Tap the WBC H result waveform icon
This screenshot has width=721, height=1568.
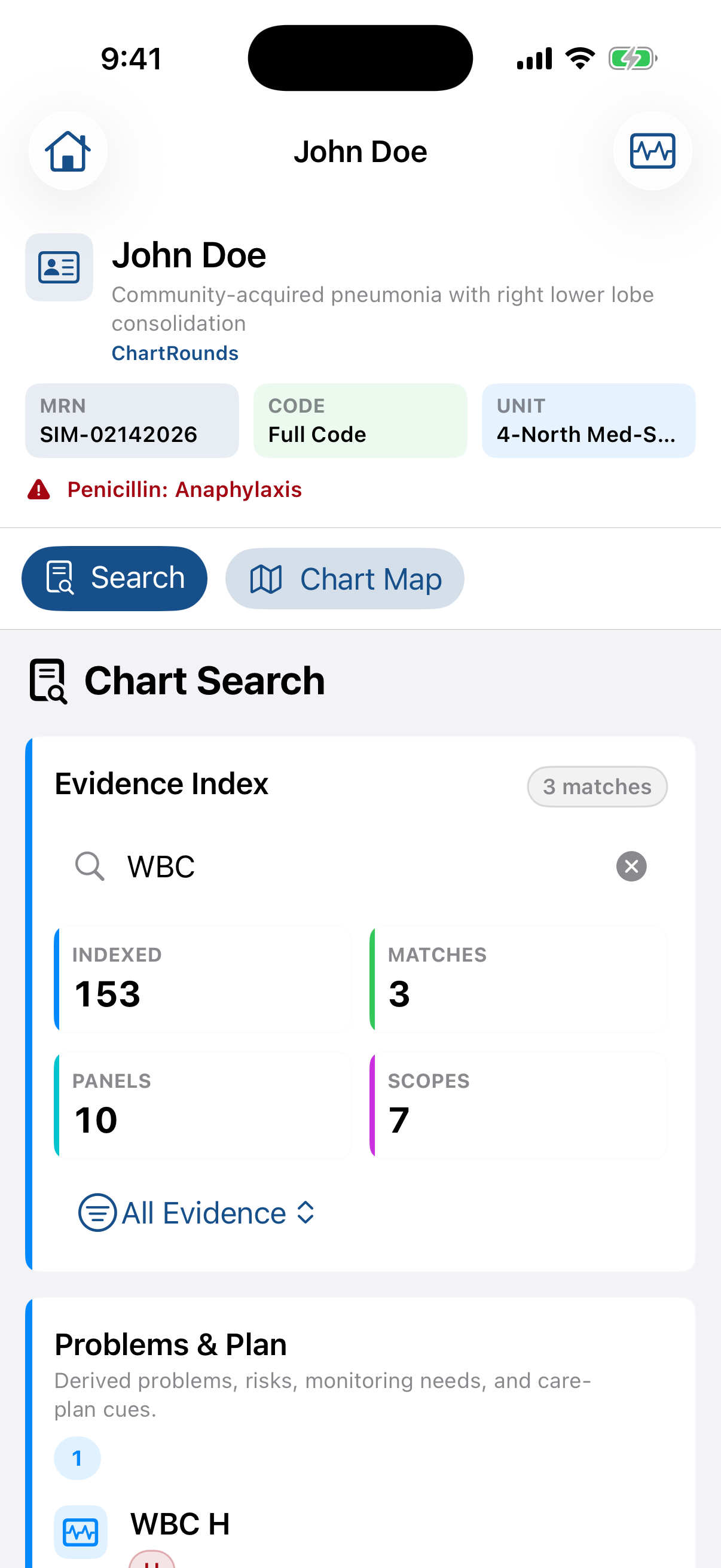(81, 1532)
